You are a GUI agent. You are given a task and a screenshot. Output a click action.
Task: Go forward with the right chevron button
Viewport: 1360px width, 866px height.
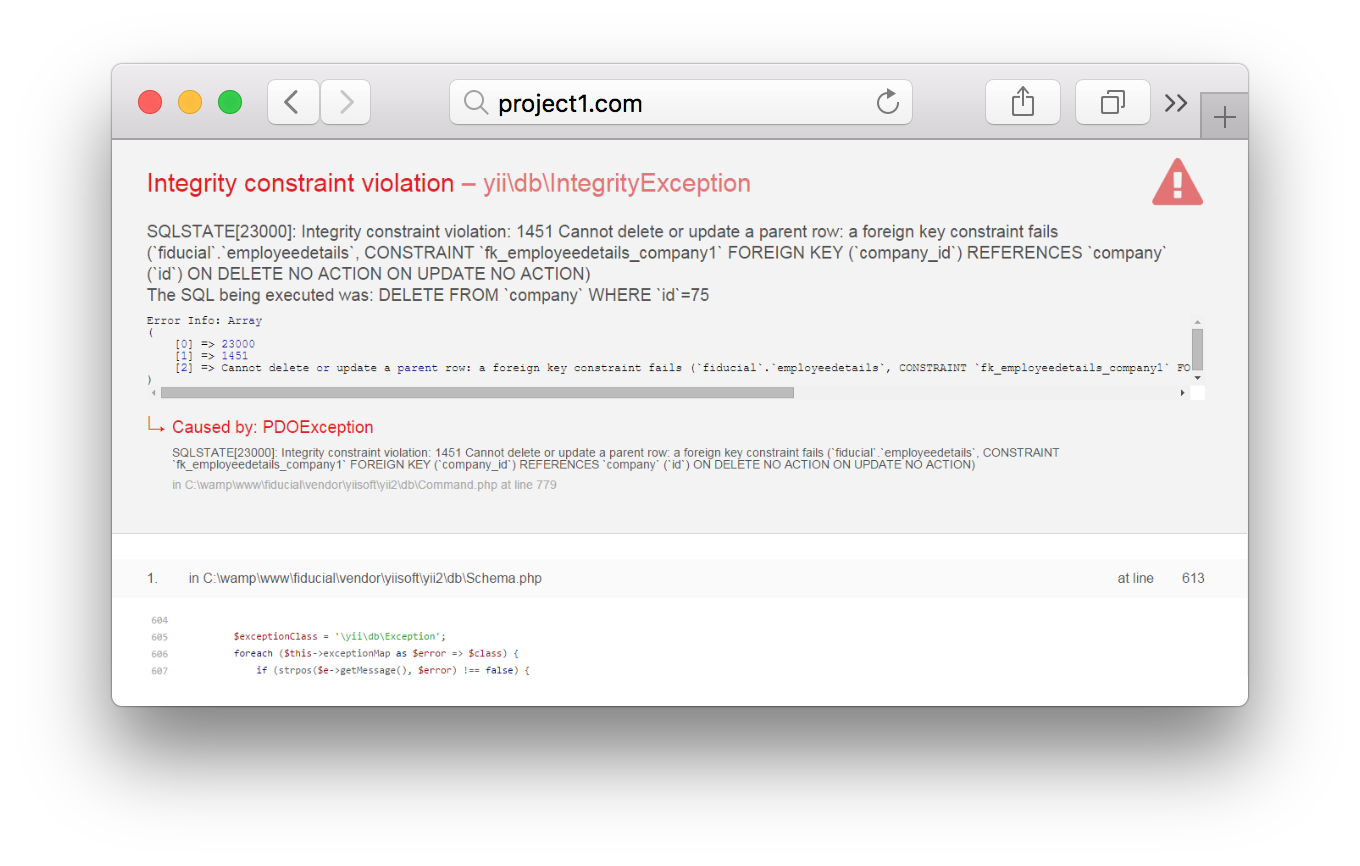(x=346, y=102)
